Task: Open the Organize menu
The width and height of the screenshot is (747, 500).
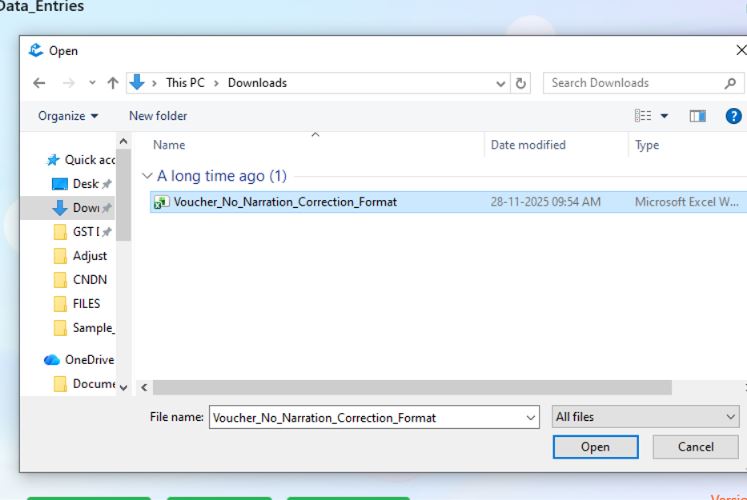Action: coord(68,116)
